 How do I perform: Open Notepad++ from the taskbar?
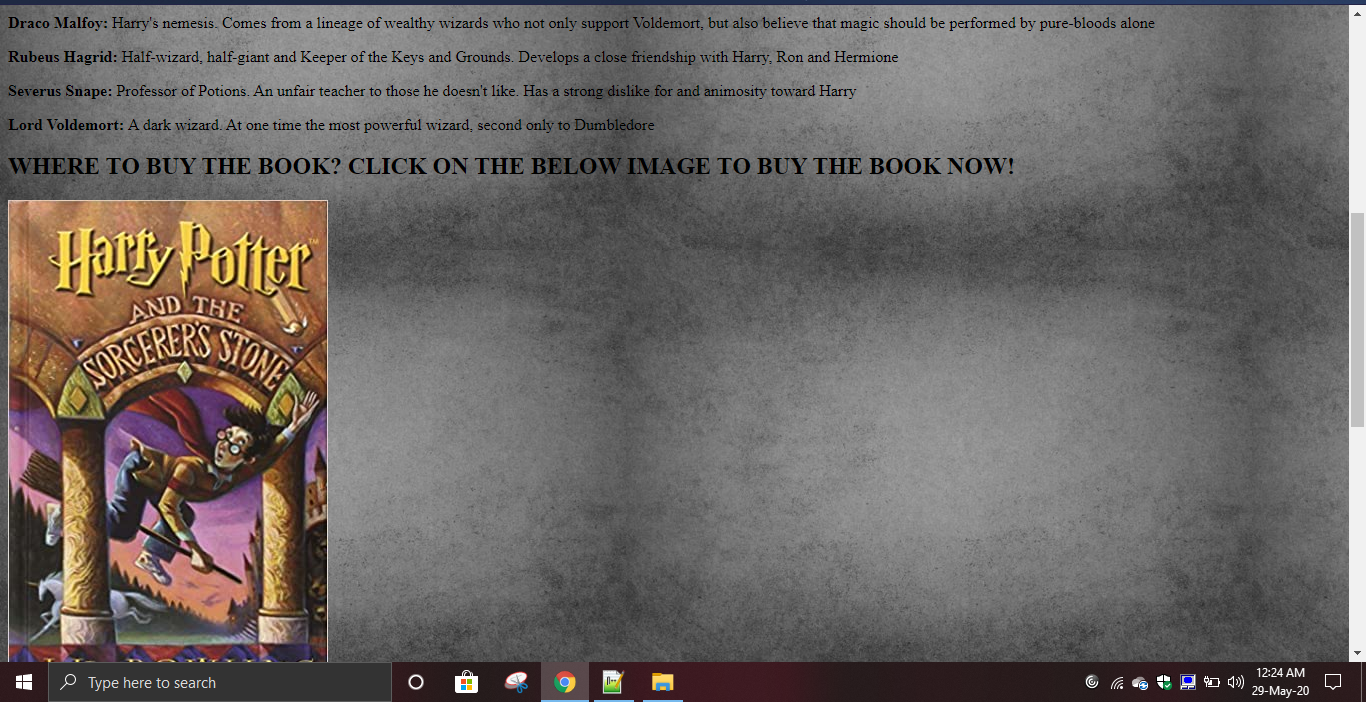pos(613,682)
